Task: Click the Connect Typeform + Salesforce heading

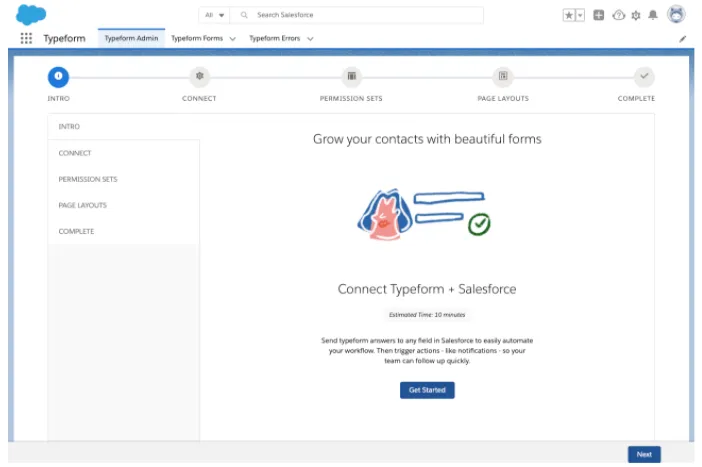Action: click(427, 289)
